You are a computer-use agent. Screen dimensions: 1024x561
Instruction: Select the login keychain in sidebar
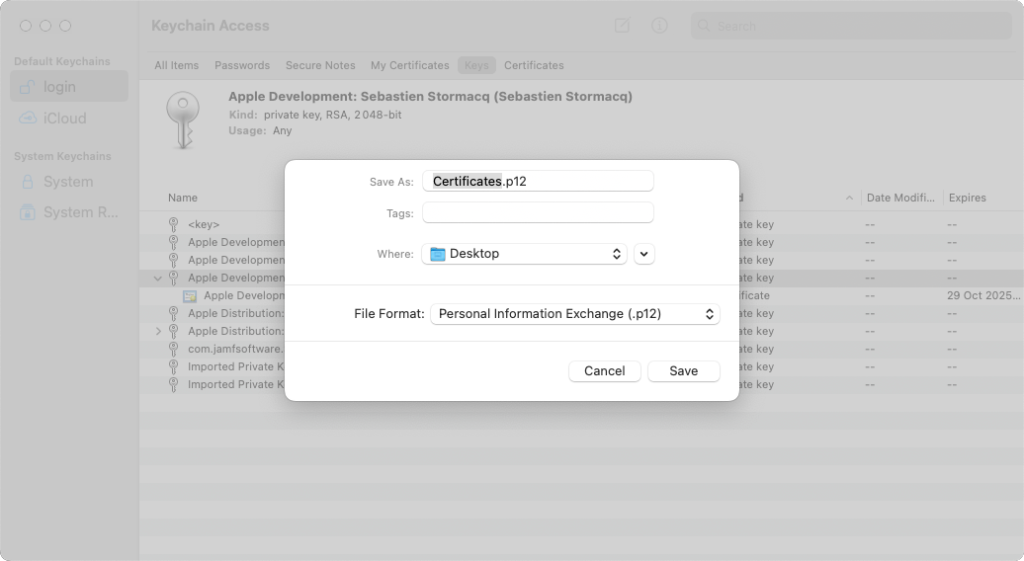click(x=69, y=86)
